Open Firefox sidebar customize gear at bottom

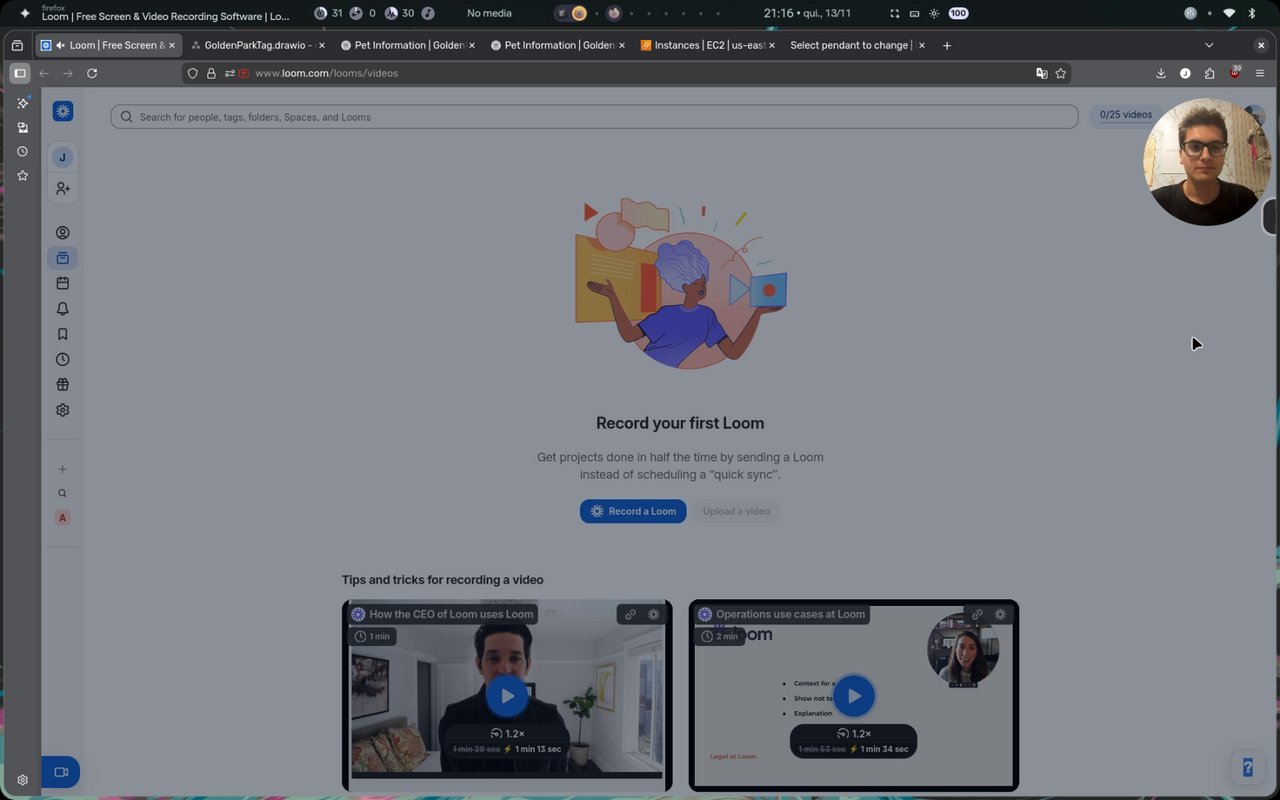pyautogui.click(x=22, y=780)
